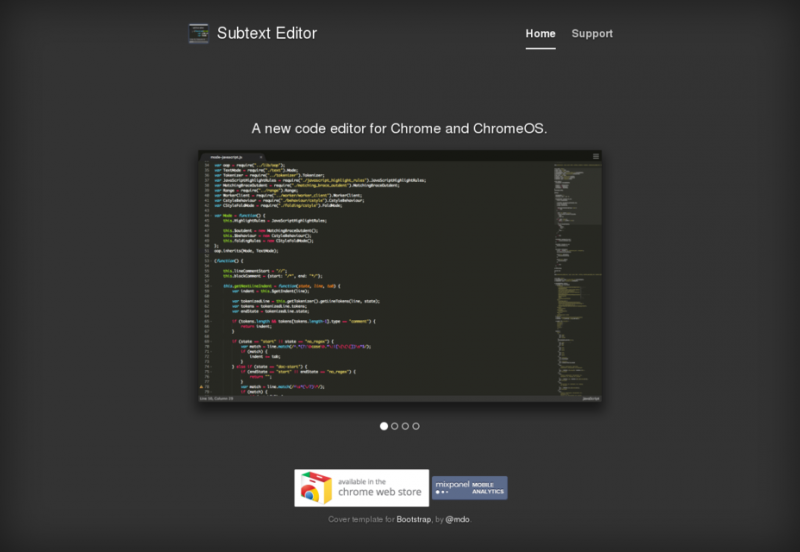Click the hamburger menu icon in editor screenshot
The width and height of the screenshot is (800, 552).
(596, 156)
